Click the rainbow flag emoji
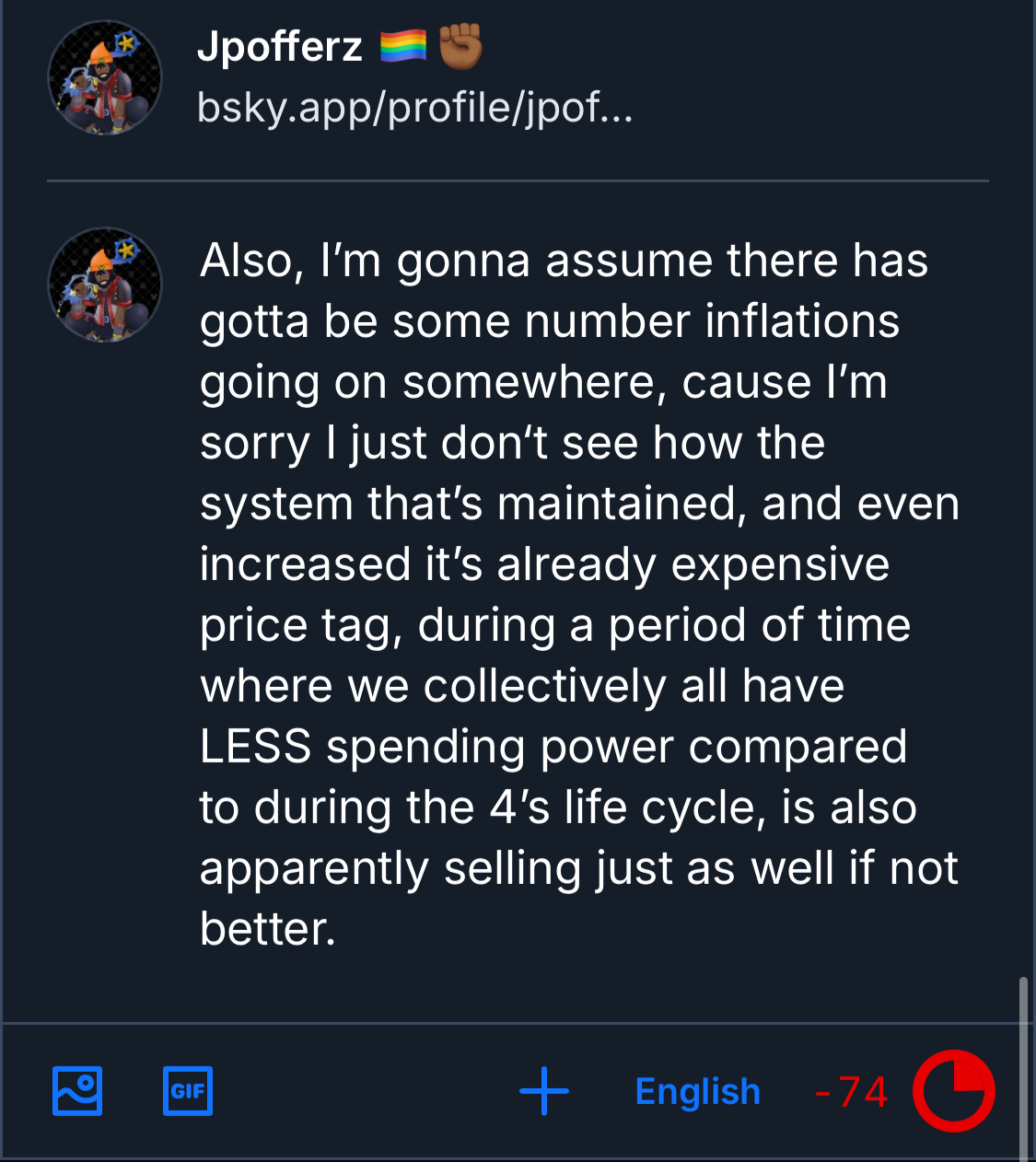 403,46
